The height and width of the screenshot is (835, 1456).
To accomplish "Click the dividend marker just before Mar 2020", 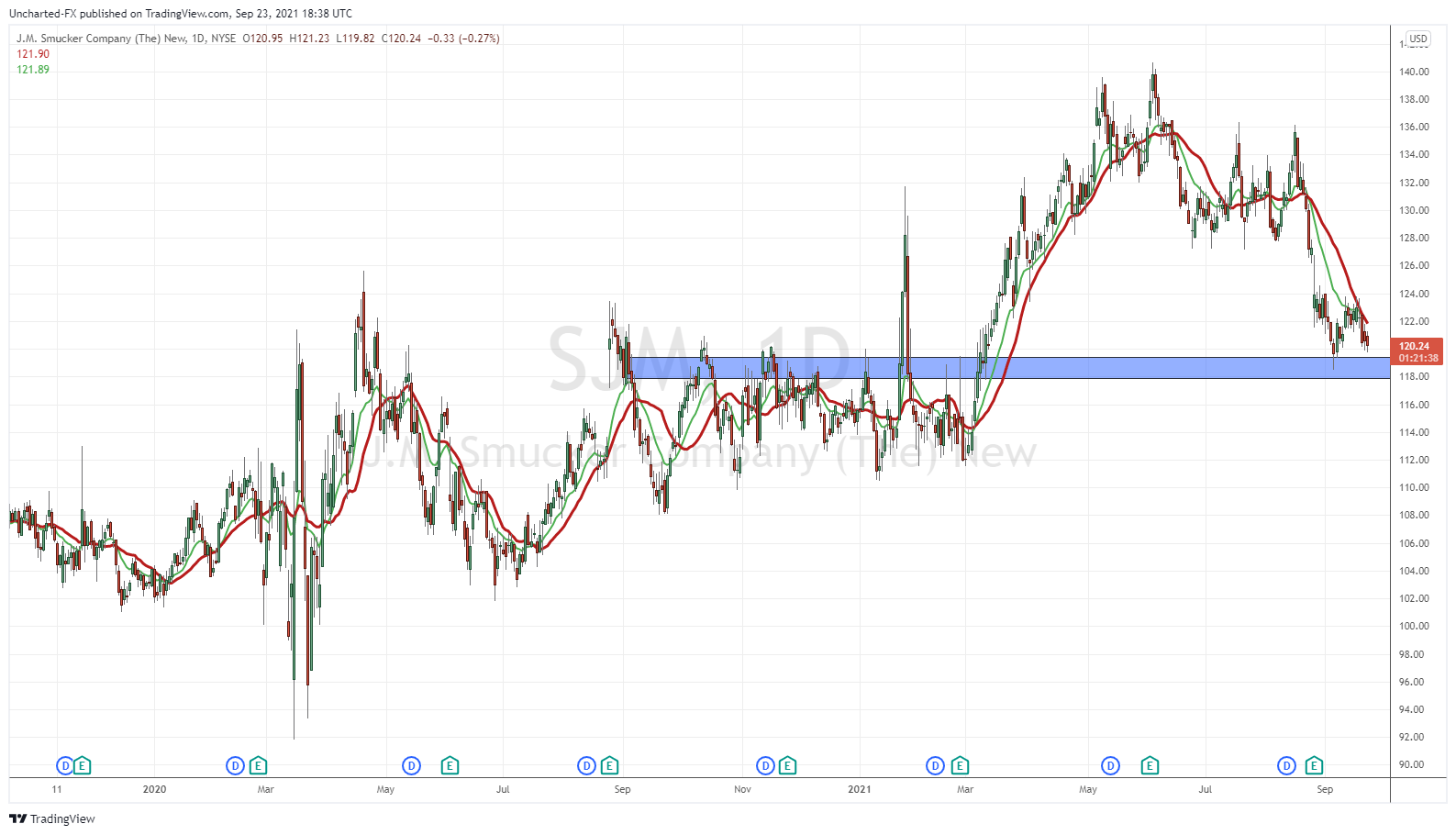I will coord(235,765).
